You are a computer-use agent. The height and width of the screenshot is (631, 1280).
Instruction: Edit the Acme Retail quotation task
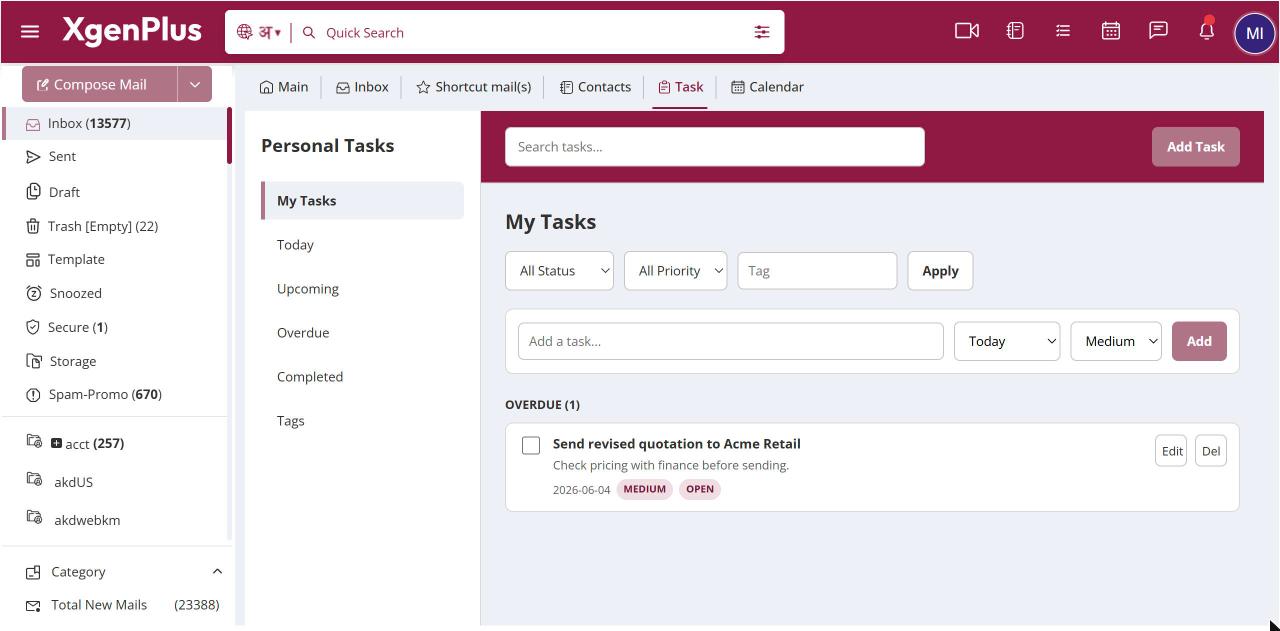click(x=1171, y=450)
